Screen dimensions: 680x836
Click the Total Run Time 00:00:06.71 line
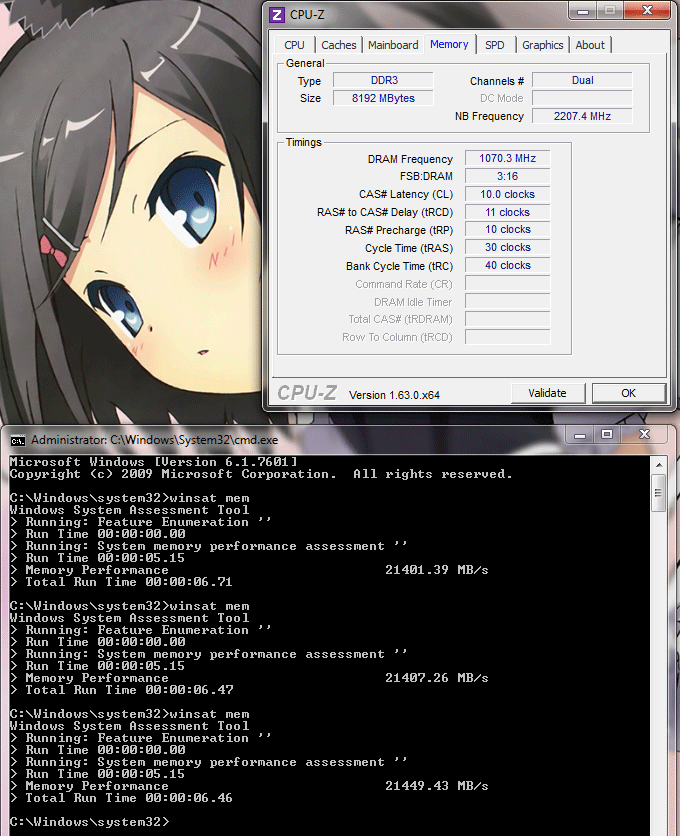tap(121, 582)
